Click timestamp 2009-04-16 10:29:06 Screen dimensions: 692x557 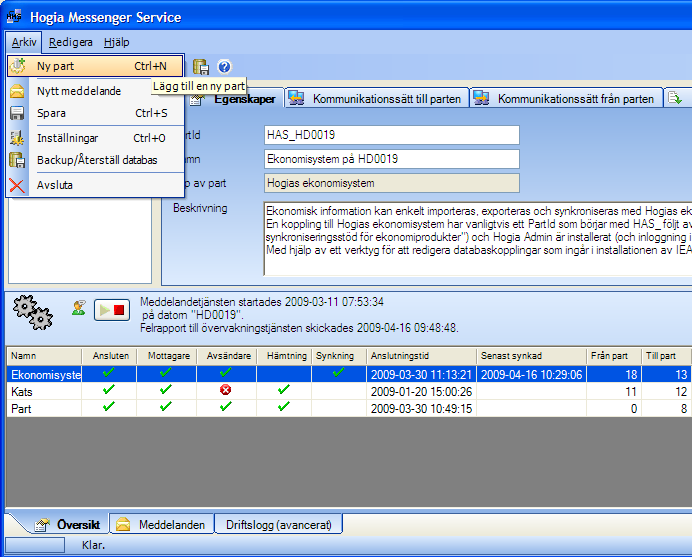(531, 375)
